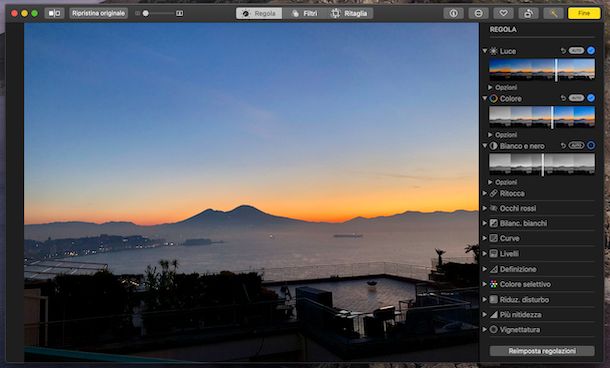The width and height of the screenshot is (610, 368).
Task: Click the yellow Fine button
Action: tap(584, 13)
